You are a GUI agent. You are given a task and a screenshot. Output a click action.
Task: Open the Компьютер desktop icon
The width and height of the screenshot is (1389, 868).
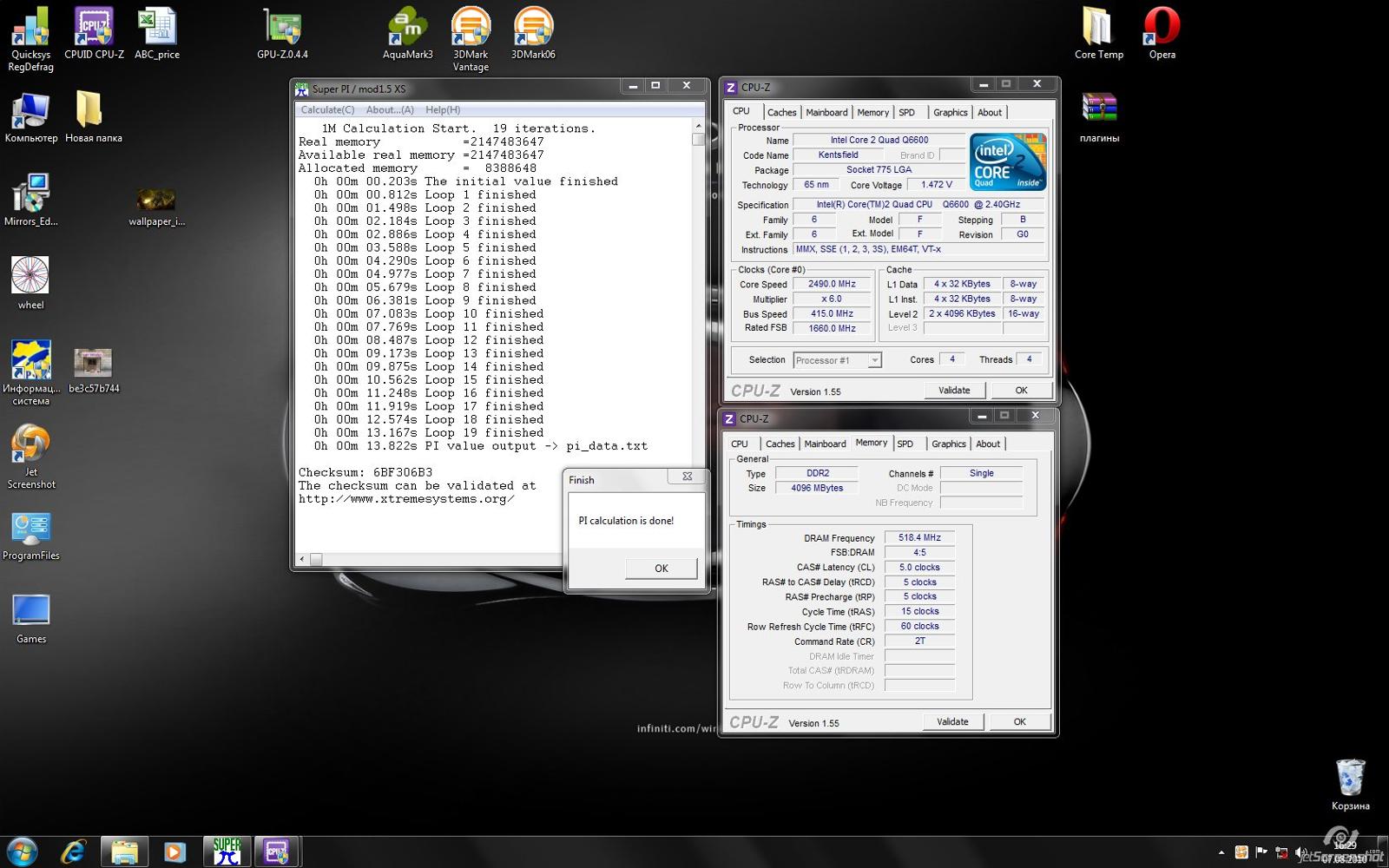tap(31, 116)
